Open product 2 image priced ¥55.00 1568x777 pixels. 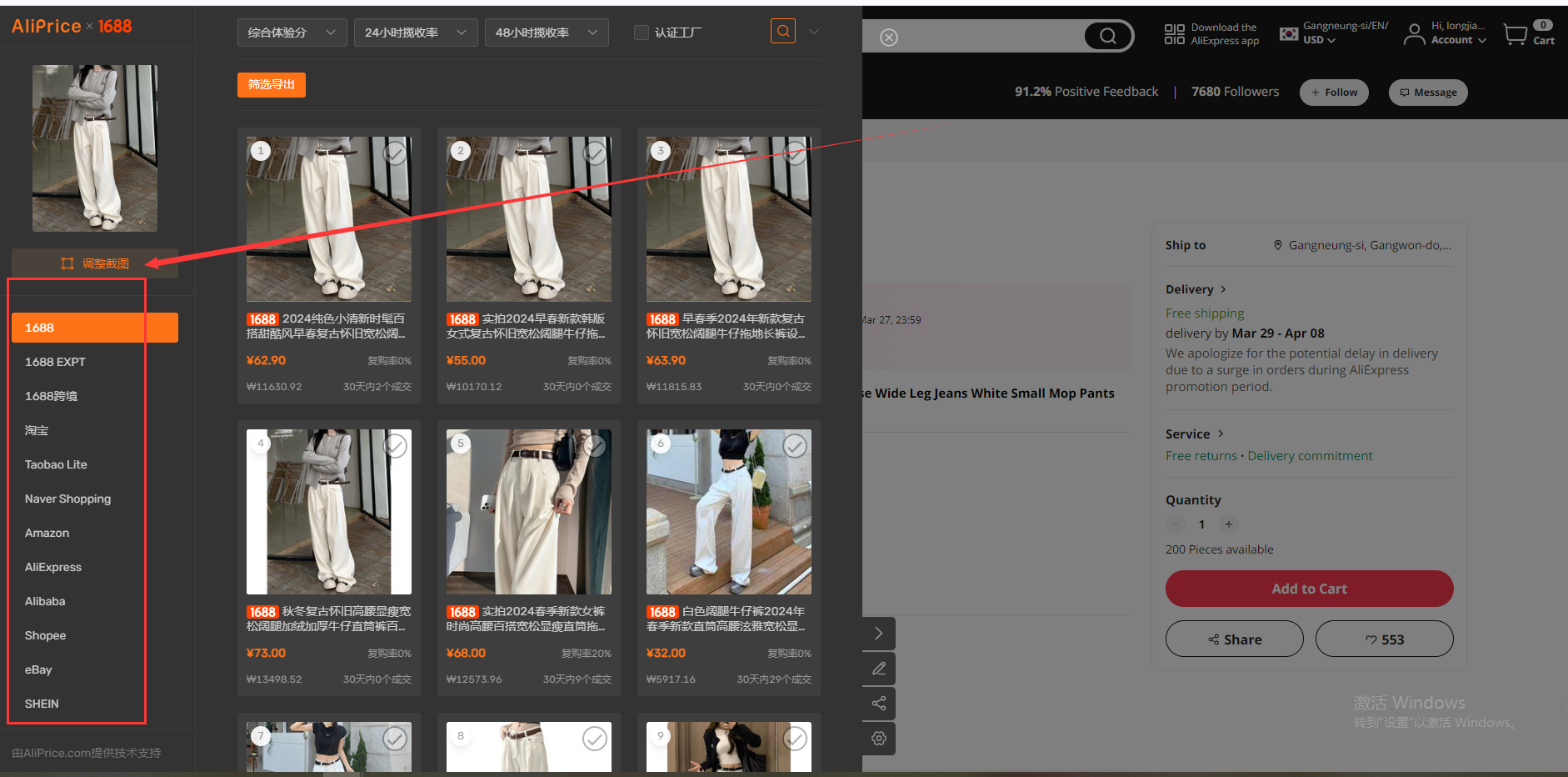529,219
